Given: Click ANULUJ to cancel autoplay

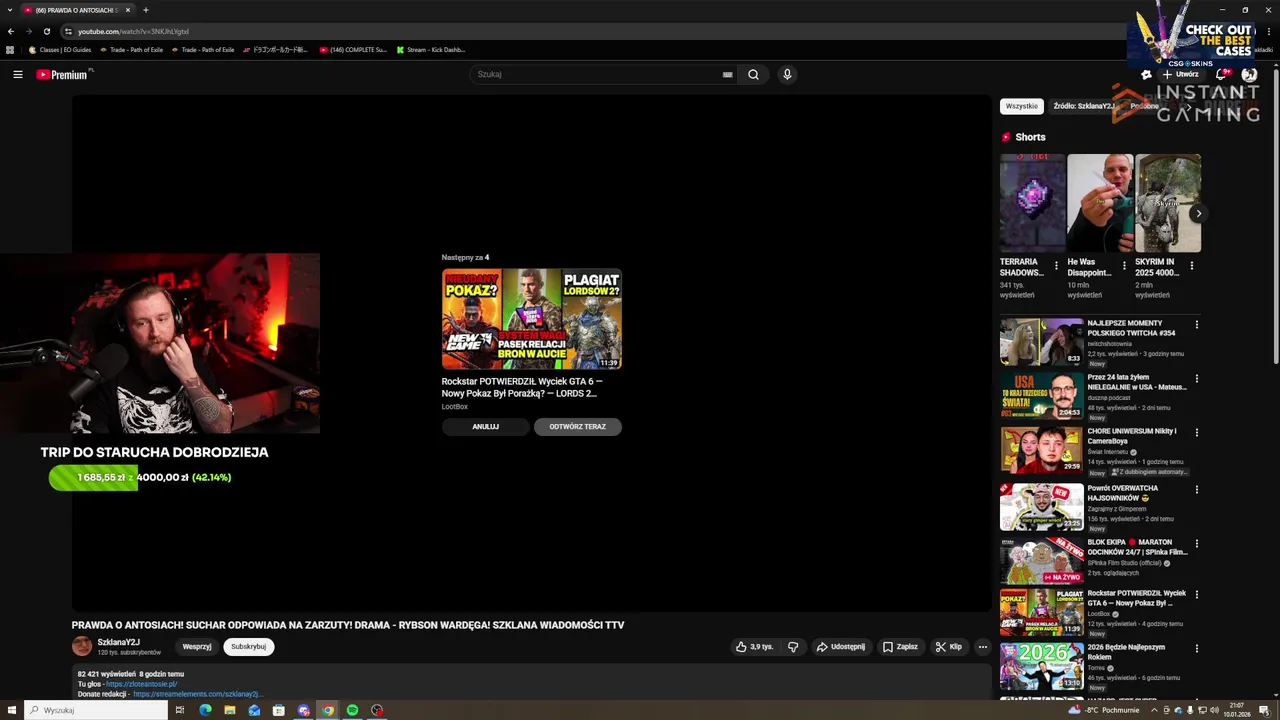Looking at the screenshot, I should (485, 426).
